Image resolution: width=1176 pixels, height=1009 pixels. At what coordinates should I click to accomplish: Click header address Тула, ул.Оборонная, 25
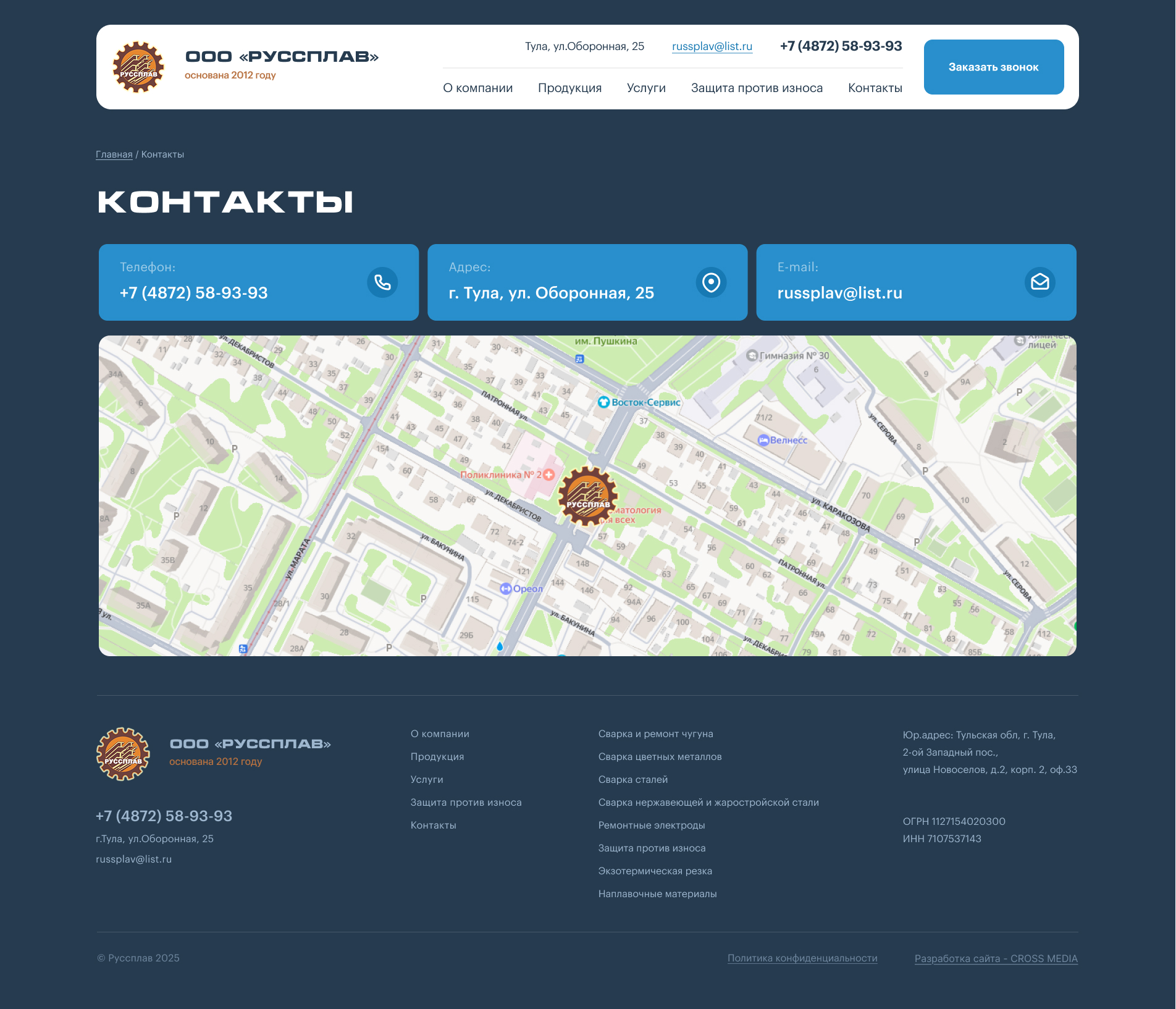584,46
